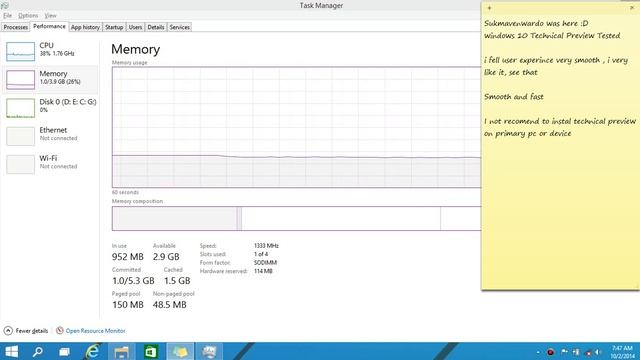Click the memory usage graph
Screen dimensions: 640x360
[296, 127]
